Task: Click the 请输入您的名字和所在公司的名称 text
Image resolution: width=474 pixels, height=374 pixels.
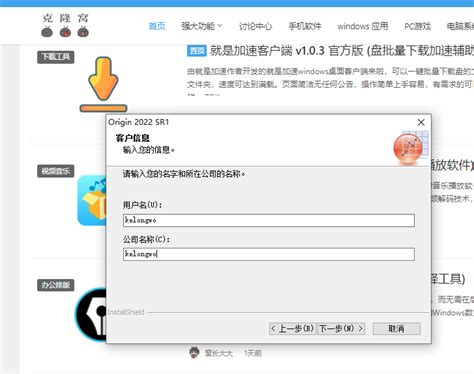Action: pyautogui.click(x=184, y=174)
